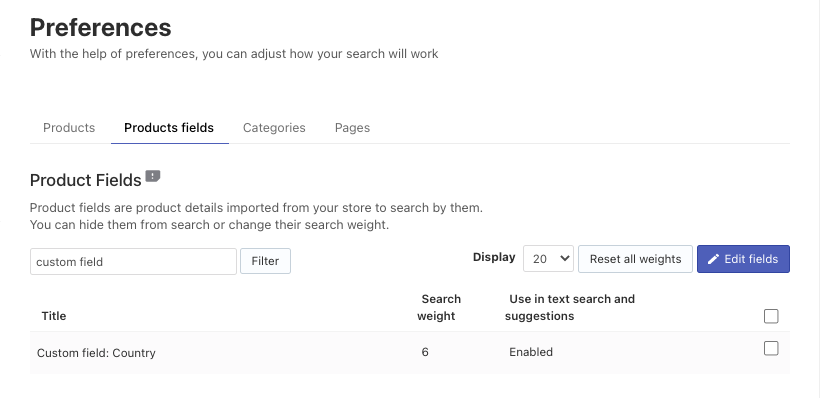Image resolution: width=820 pixels, height=398 pixels.
Task: Click Reset all weights
Action: pyautogui.click(x=635, y=259)
